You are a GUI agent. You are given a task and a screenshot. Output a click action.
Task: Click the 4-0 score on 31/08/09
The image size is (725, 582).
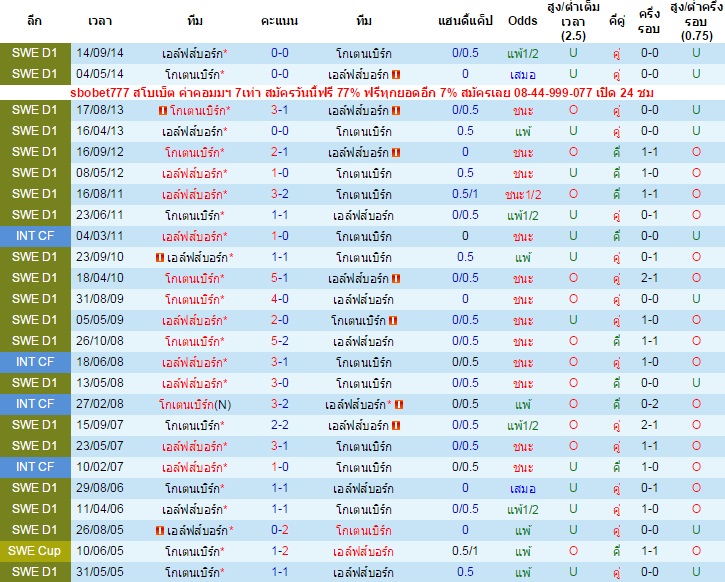coord(280,299)
